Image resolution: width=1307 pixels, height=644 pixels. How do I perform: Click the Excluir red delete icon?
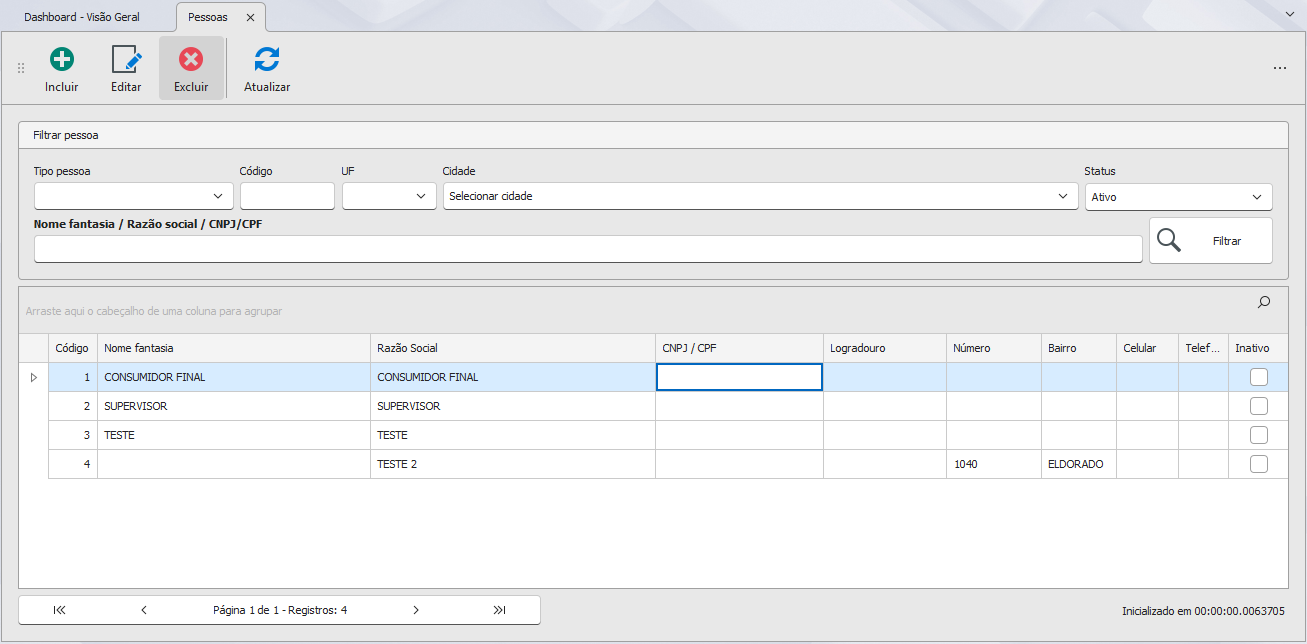tap(191, 60)
